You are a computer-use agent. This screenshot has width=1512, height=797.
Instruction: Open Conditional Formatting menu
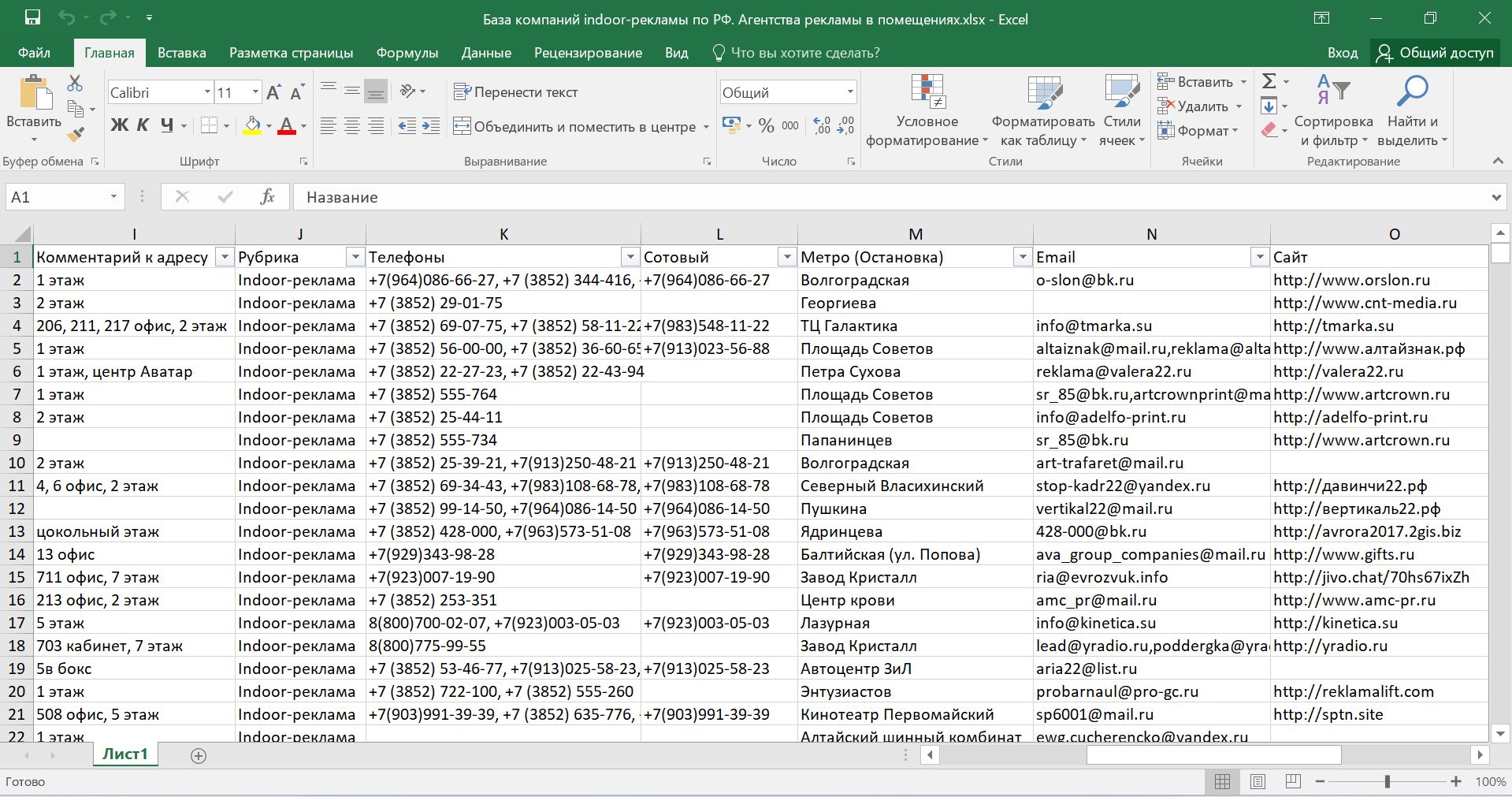(x=927, y=110)
